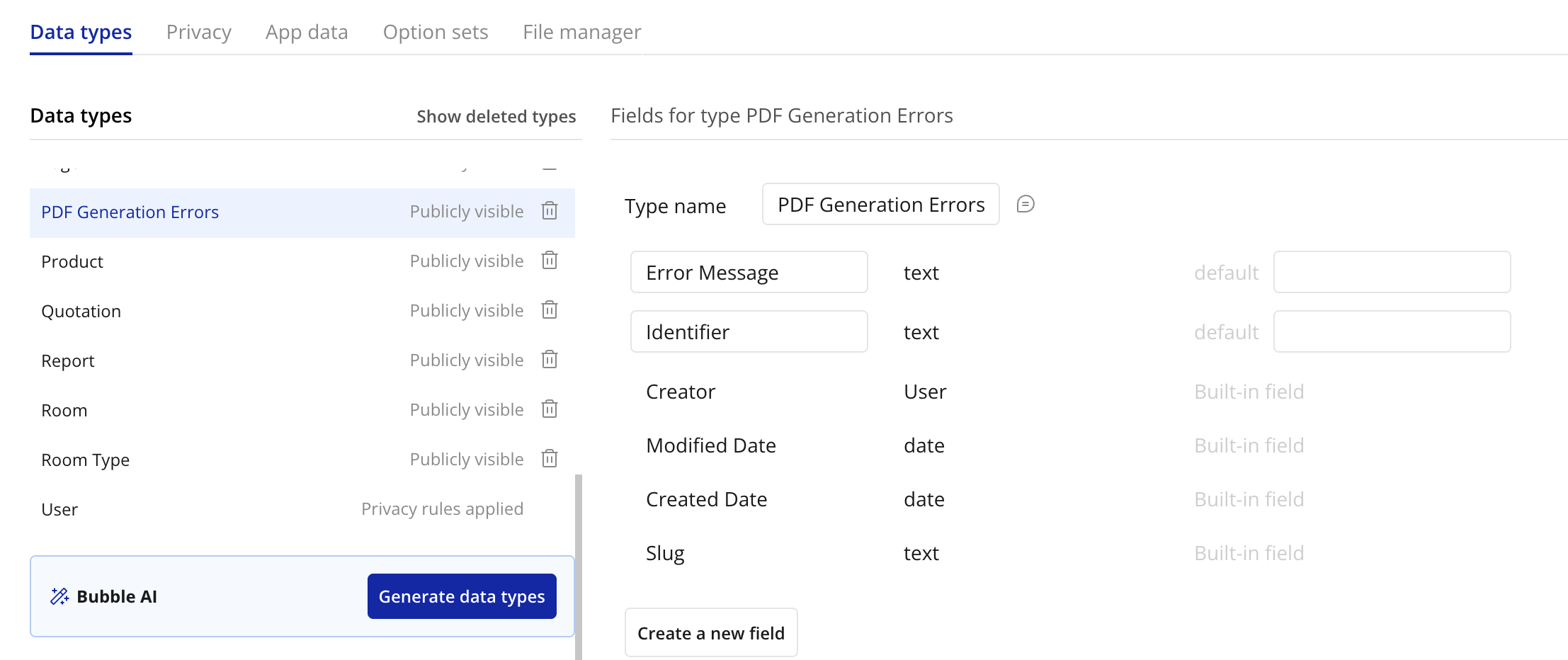Delete the PDF Generation Errors data type
The width and height of the screenshot is (1568, 660).
(550, 211)
